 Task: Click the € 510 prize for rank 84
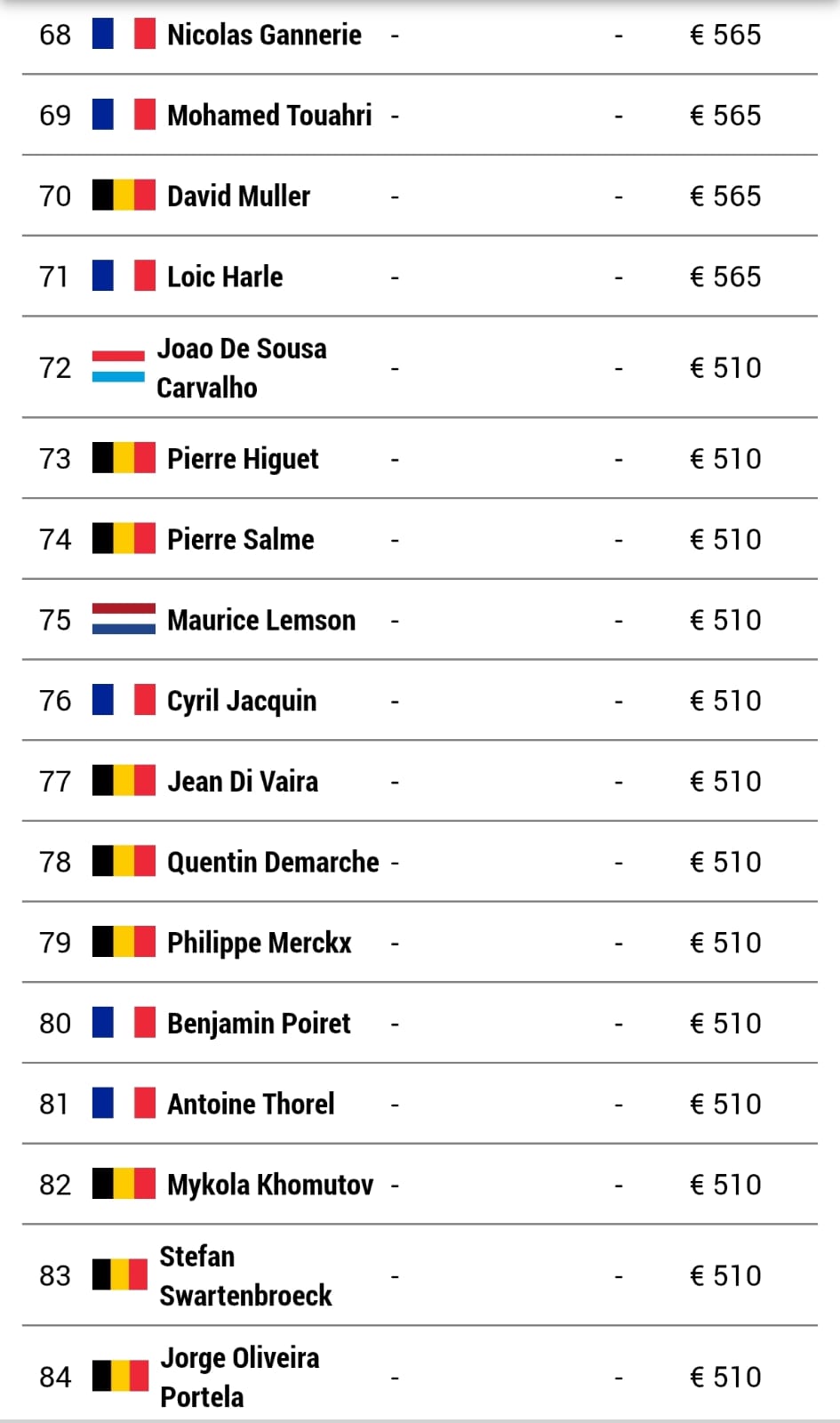point(725,1377)
